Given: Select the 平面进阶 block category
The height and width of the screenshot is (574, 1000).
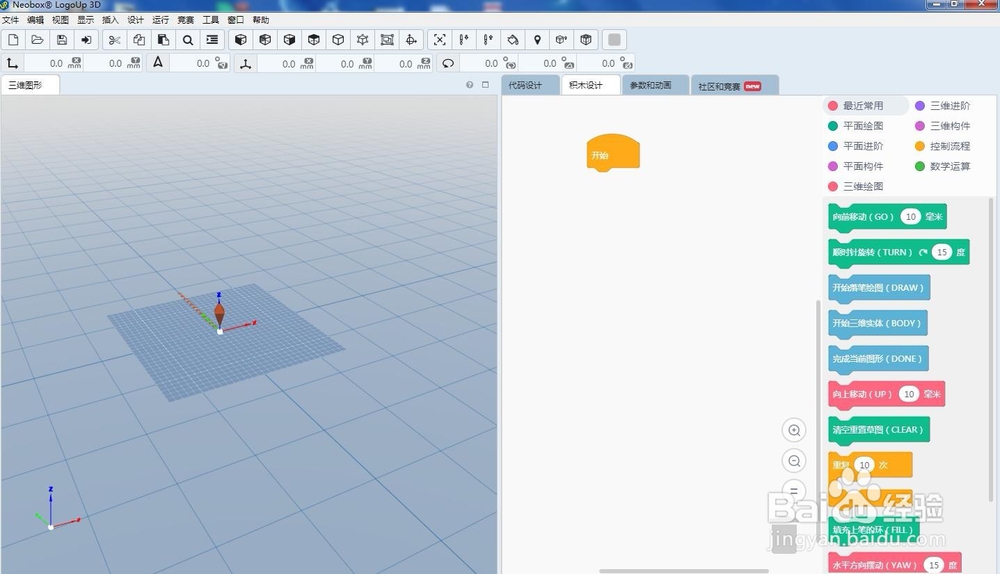Looking at the screenshot, I should pos(856,146).
